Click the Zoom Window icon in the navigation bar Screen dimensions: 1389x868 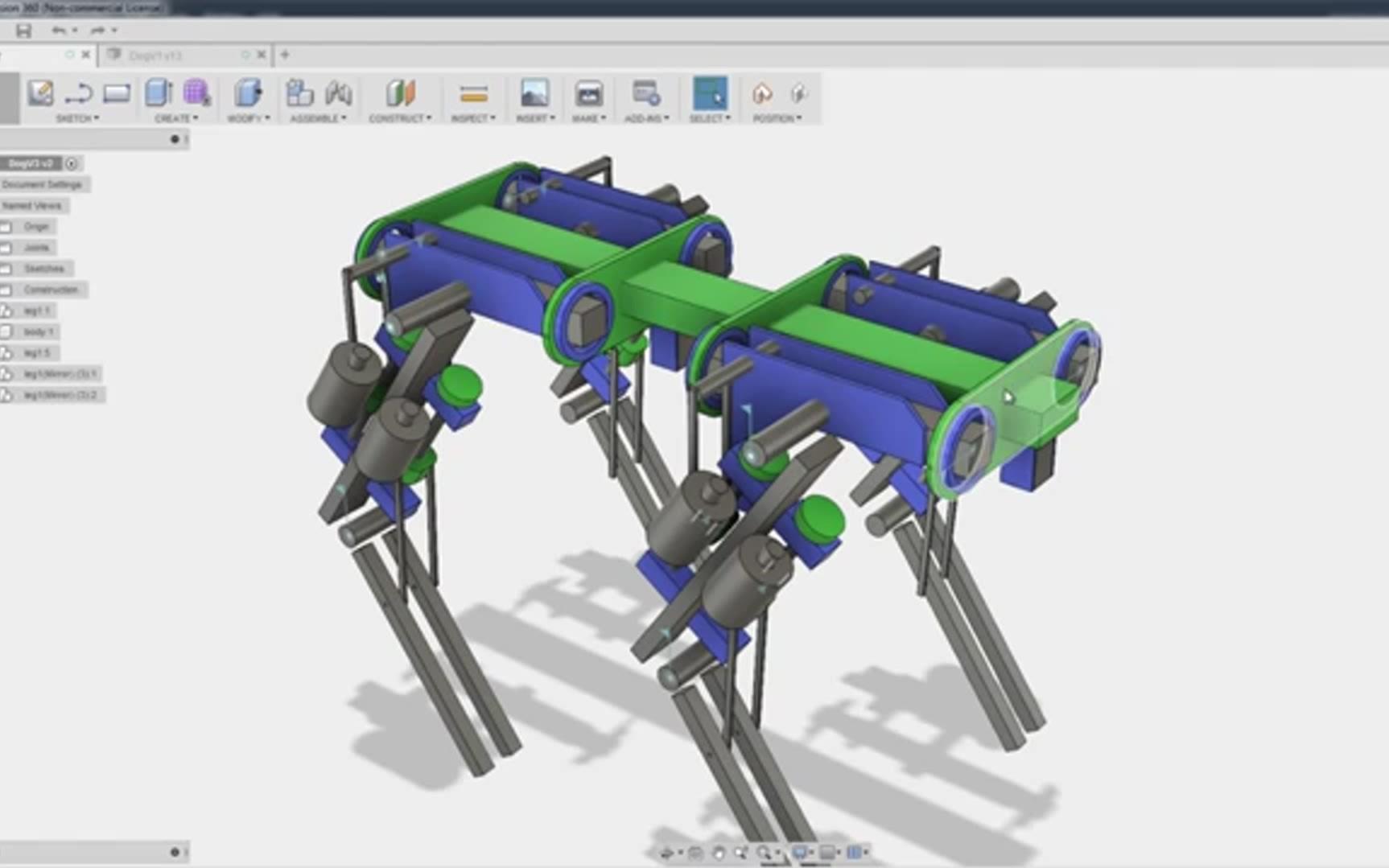[x=740, y=853]
